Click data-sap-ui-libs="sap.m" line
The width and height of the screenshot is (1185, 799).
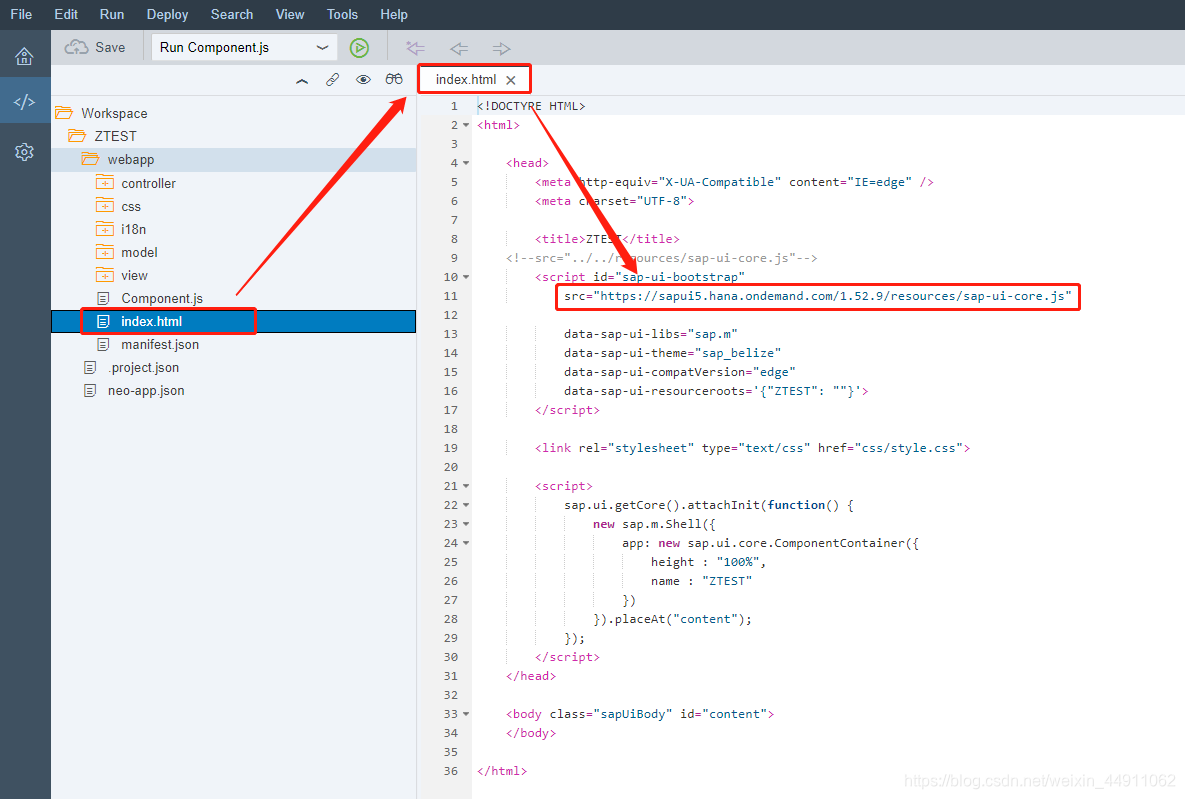click(651, 334)
